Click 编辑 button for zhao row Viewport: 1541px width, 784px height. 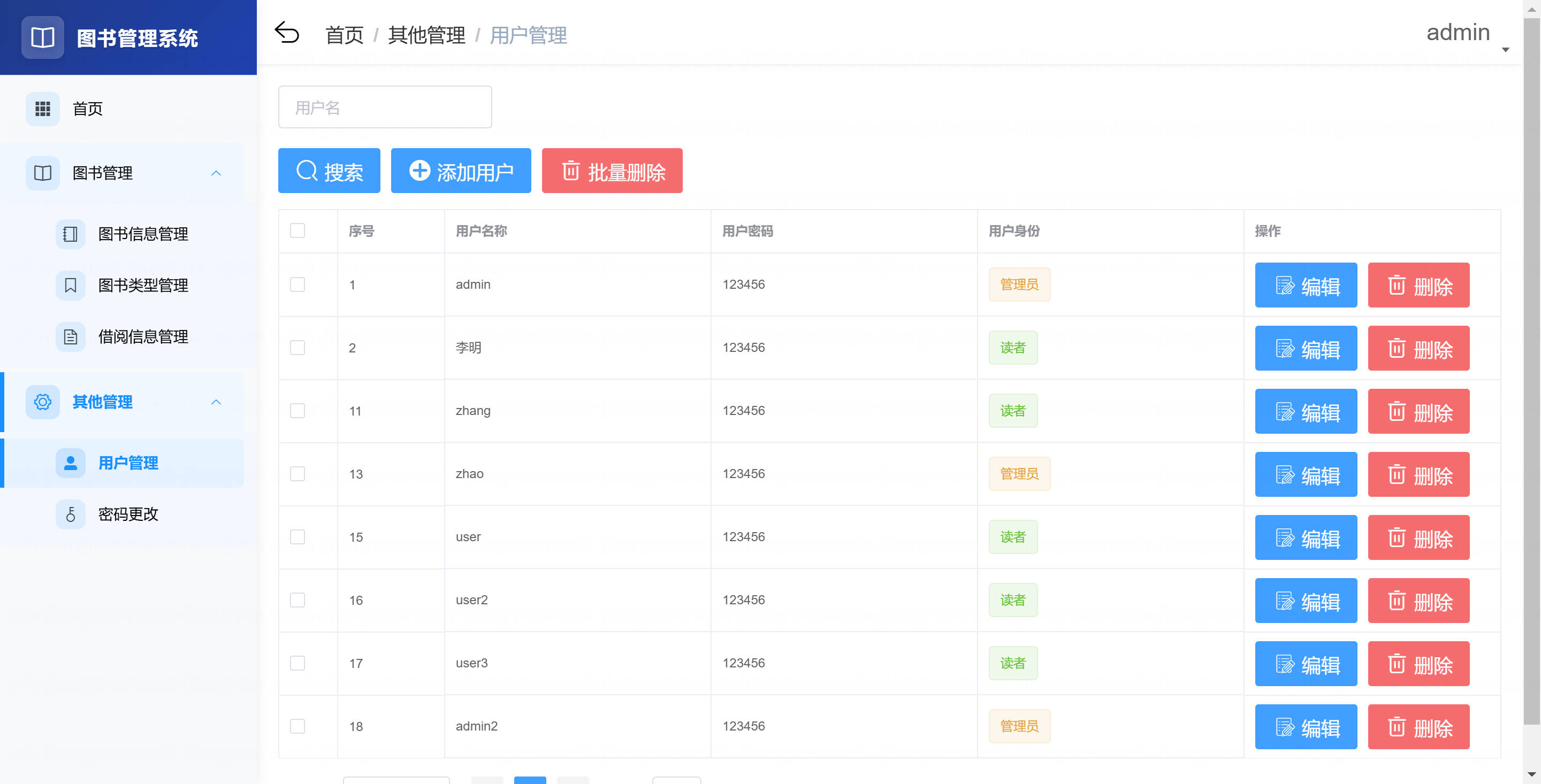pyautogui.click(x=1306, y=475)
